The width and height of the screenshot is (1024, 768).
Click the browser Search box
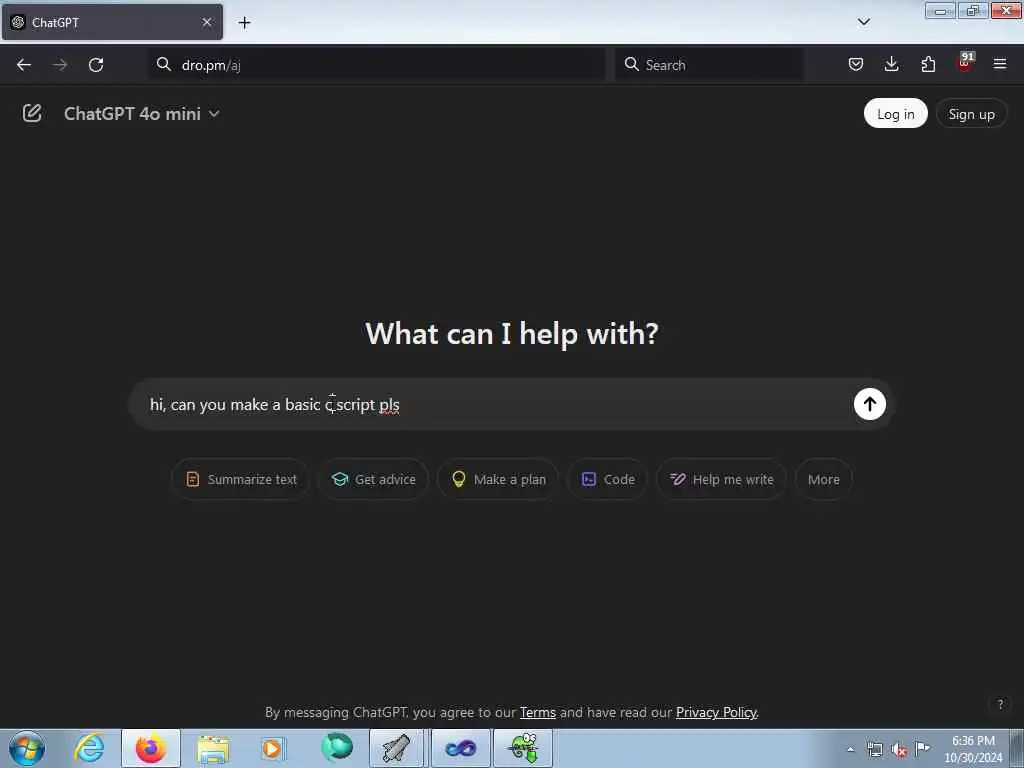709,65
